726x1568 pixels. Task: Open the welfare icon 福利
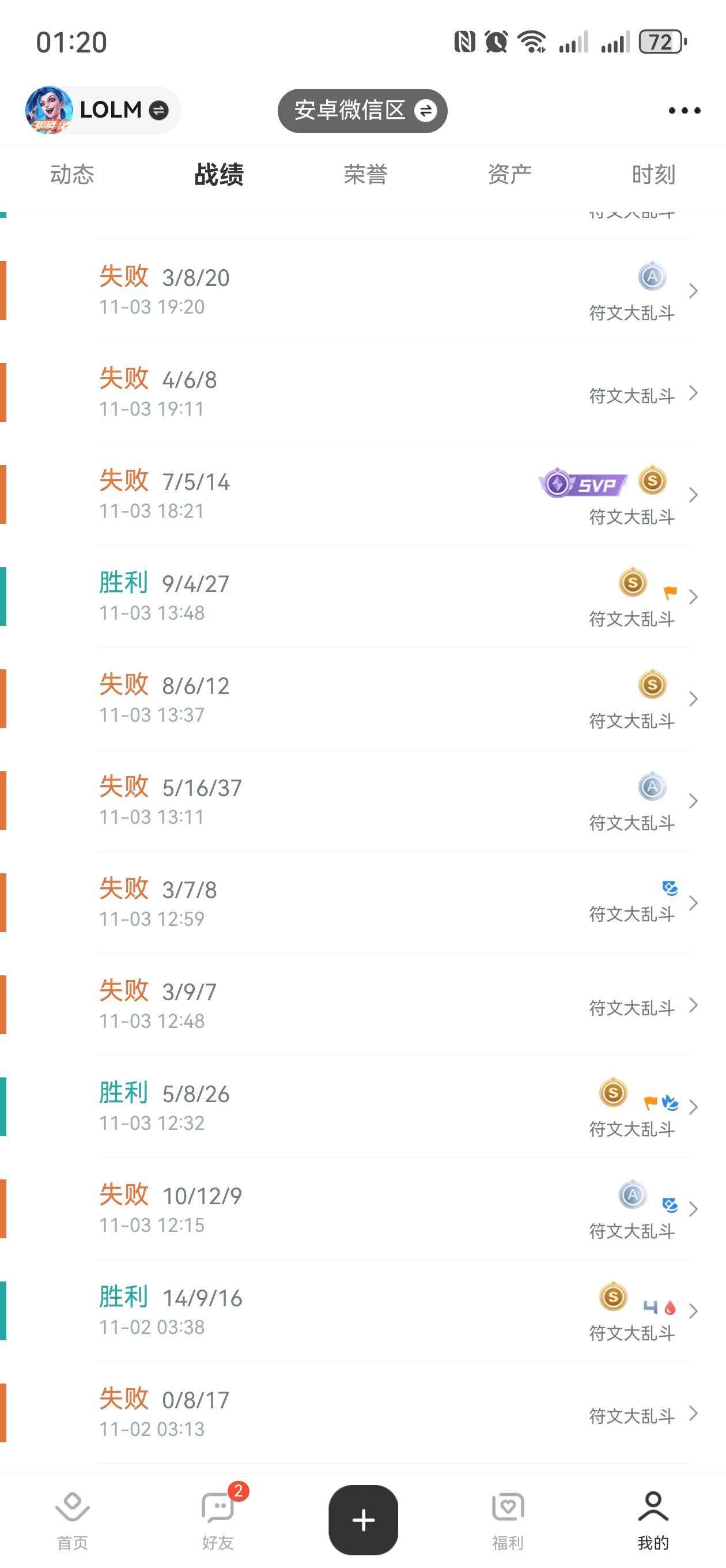pos(508,1520)
